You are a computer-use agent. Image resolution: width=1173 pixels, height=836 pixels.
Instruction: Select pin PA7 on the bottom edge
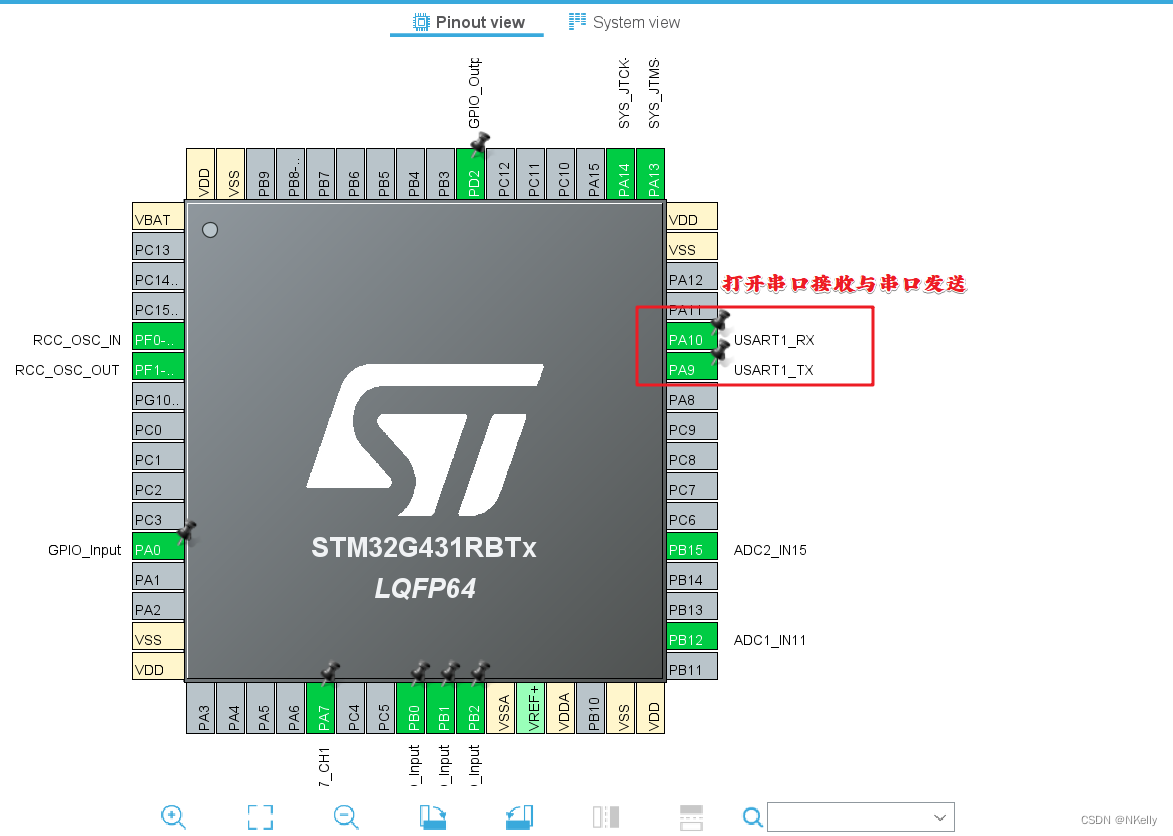[321, 708]
